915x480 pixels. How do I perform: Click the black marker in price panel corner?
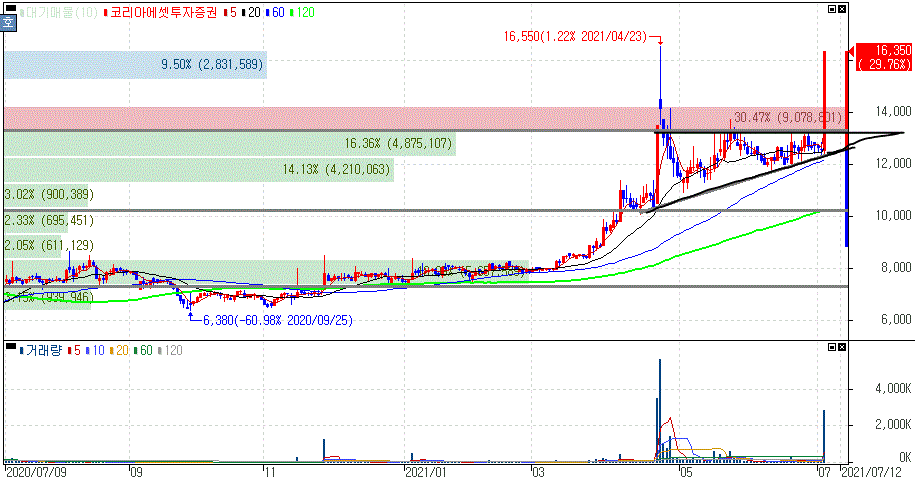coord(11,8)
